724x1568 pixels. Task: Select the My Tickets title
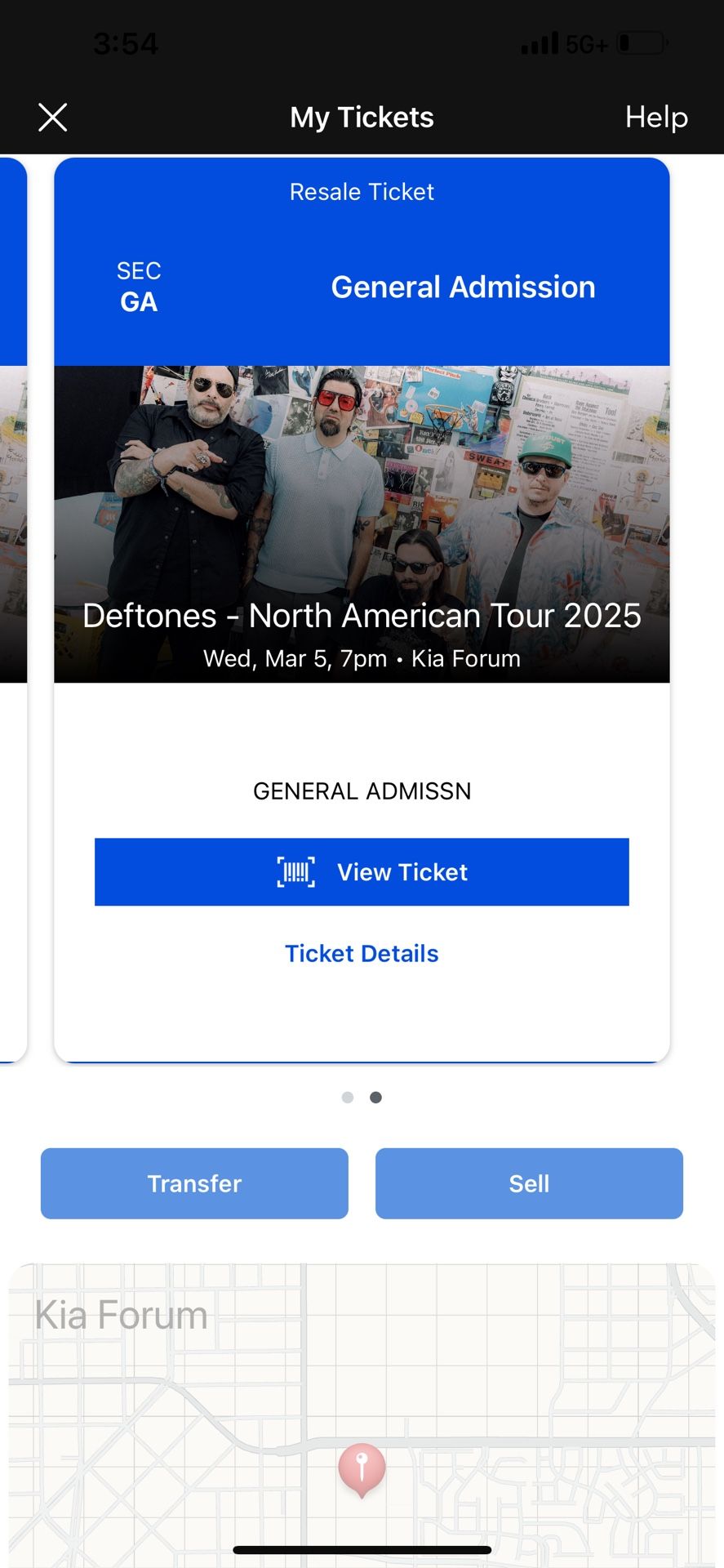pyautogui.click(x=362, y=117)
